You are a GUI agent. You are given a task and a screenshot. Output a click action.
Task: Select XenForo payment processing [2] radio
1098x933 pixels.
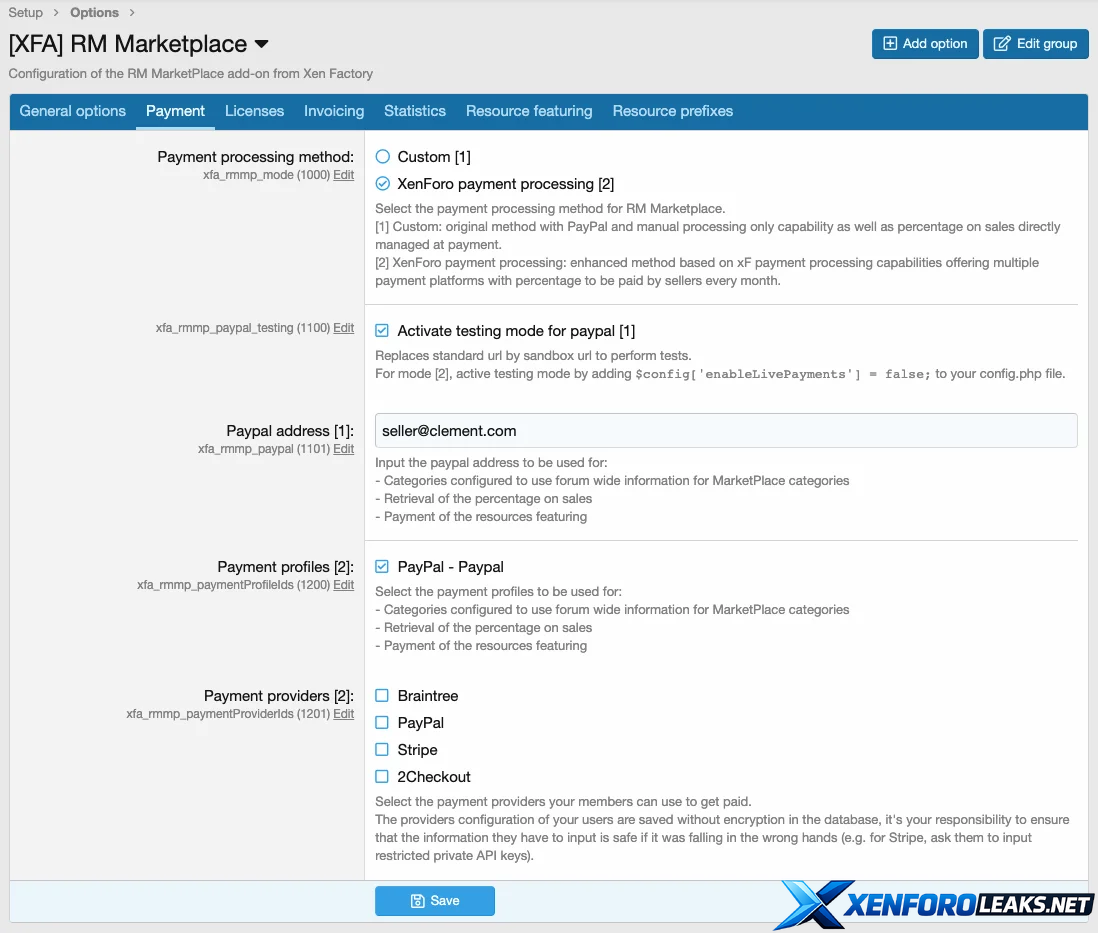[383, 184]
